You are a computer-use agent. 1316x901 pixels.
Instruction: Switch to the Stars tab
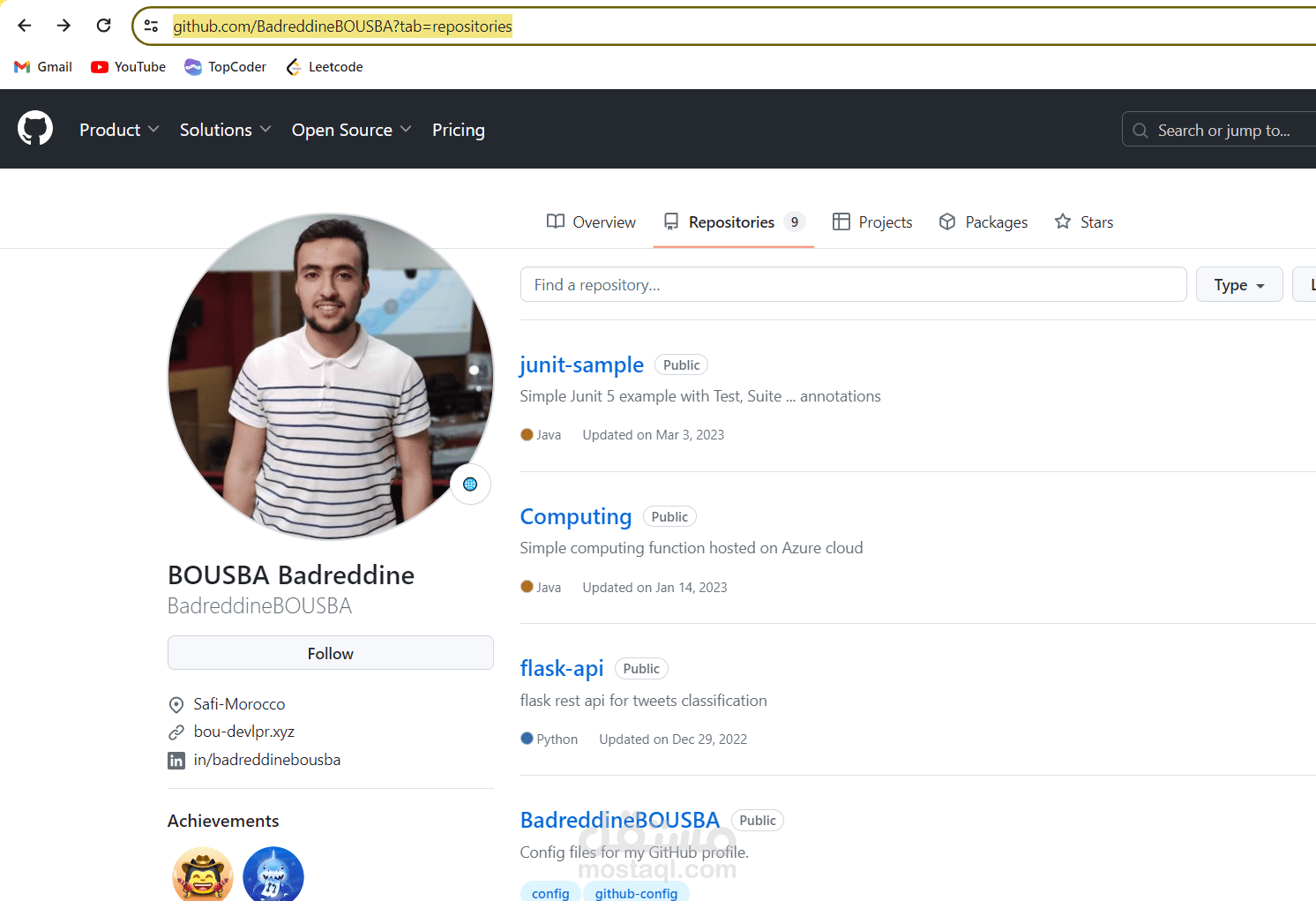1084,221
